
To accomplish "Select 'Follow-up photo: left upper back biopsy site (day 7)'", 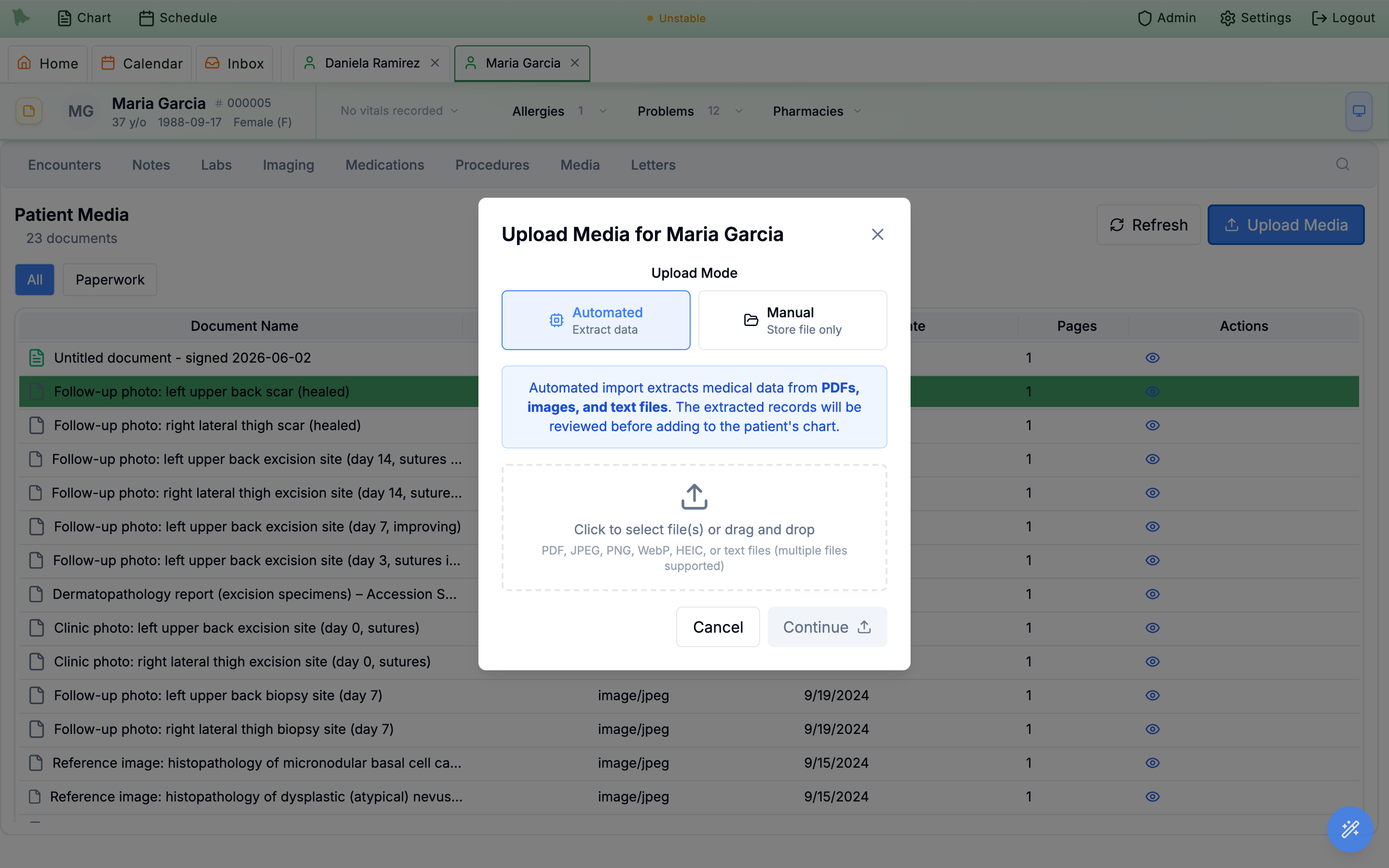I will 218,695.
